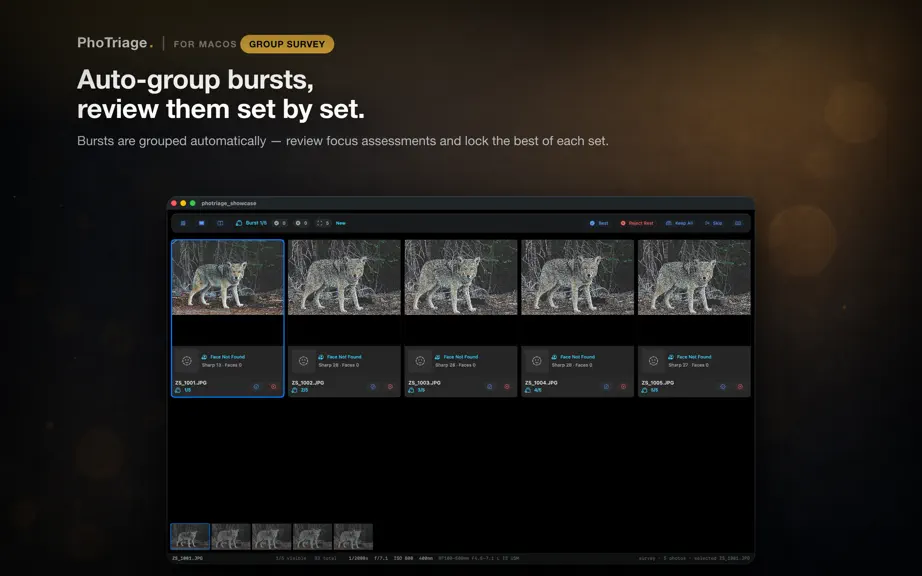
Task: Switch to grid view in the toolbar
Action: [x=183, y=223]
